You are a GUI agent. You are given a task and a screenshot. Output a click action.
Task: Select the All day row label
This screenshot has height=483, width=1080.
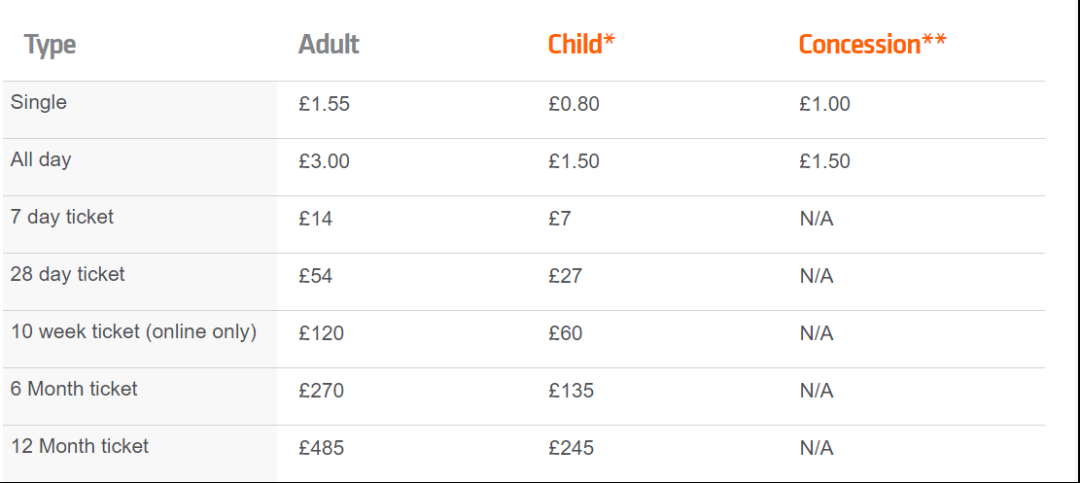(41, 160)
